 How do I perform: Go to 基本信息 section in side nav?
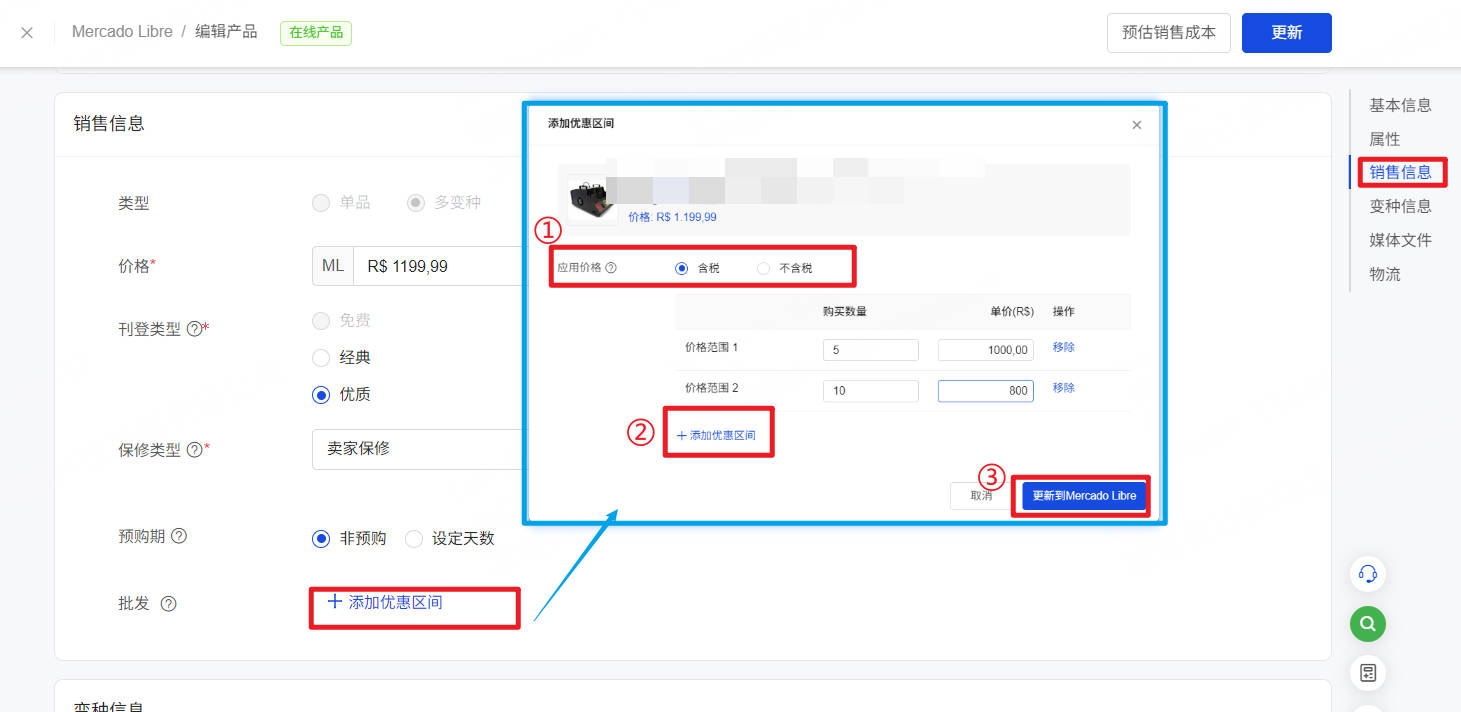[1400, 105]
